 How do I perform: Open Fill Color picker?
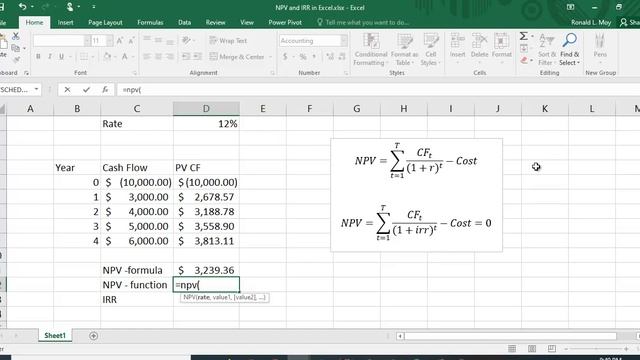(108, 57)
